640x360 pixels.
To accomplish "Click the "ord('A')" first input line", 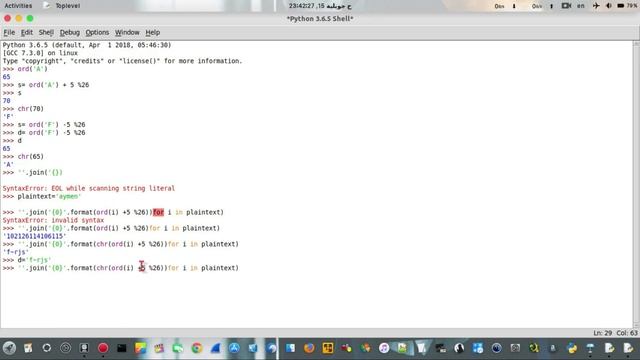I will tap(25, 69).
